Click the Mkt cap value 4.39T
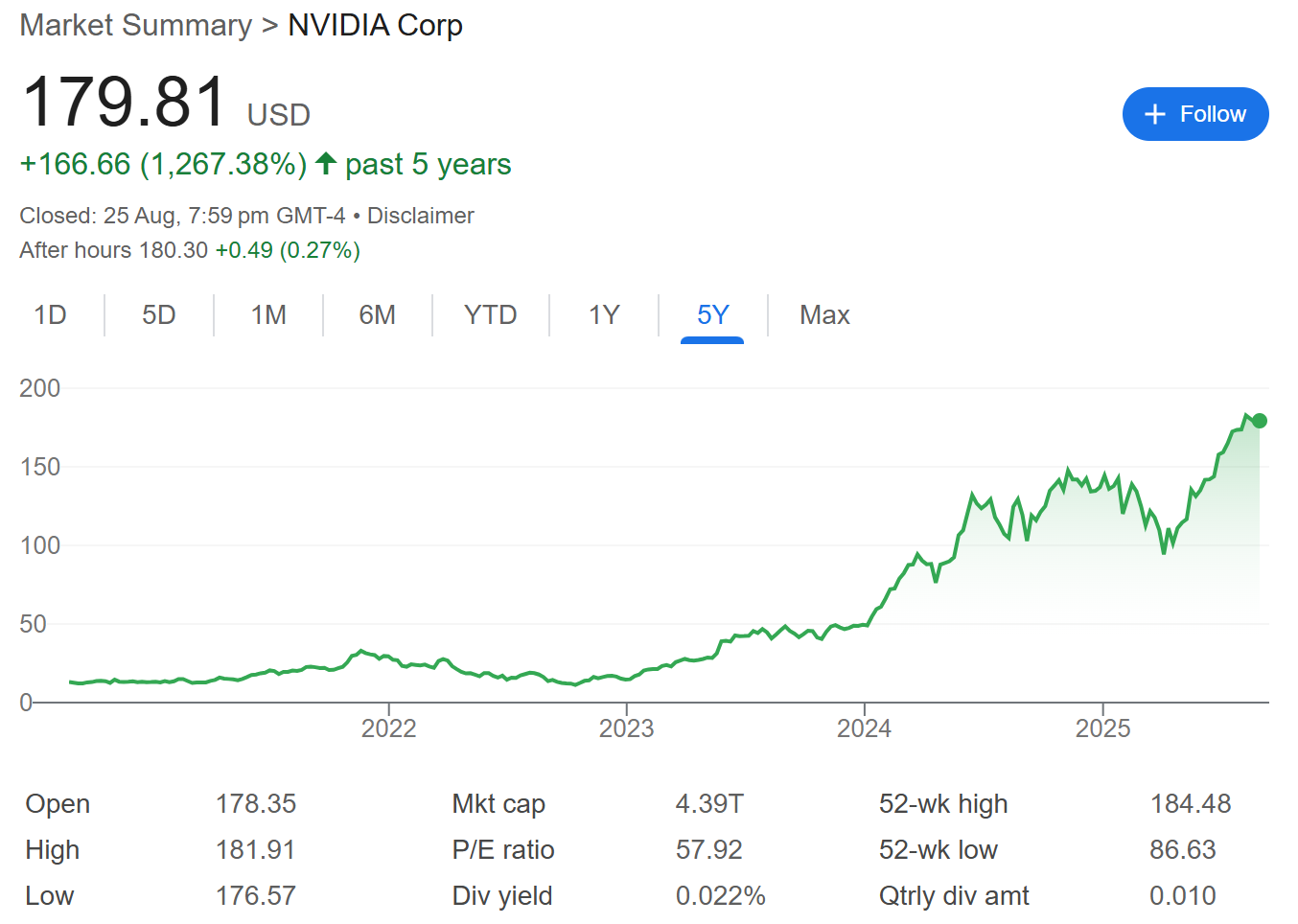This screenshot has width=1298, height=924. (x=709, y=803)
